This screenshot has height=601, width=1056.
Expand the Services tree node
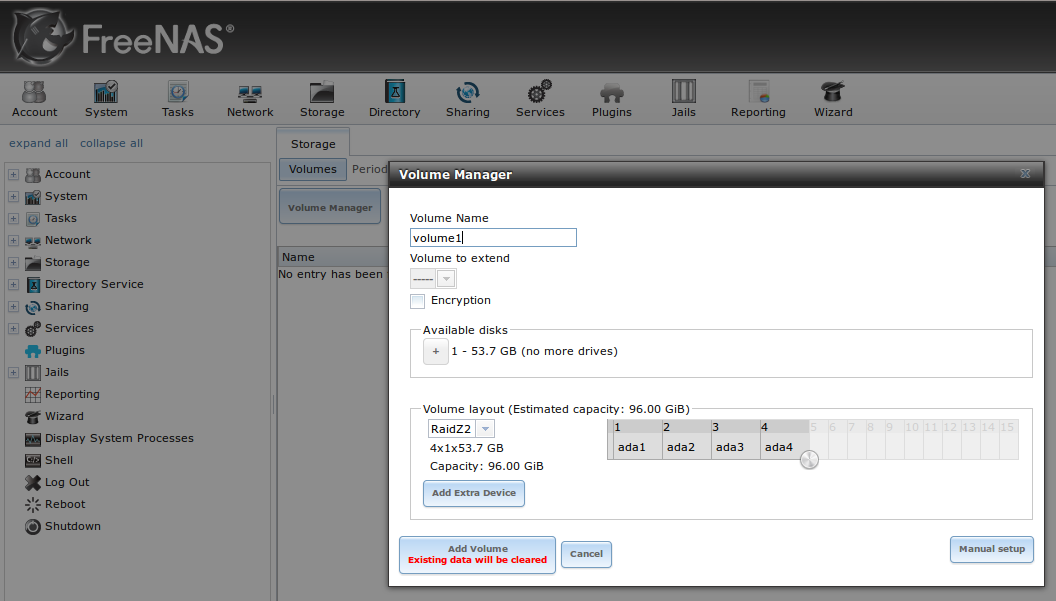13,329
